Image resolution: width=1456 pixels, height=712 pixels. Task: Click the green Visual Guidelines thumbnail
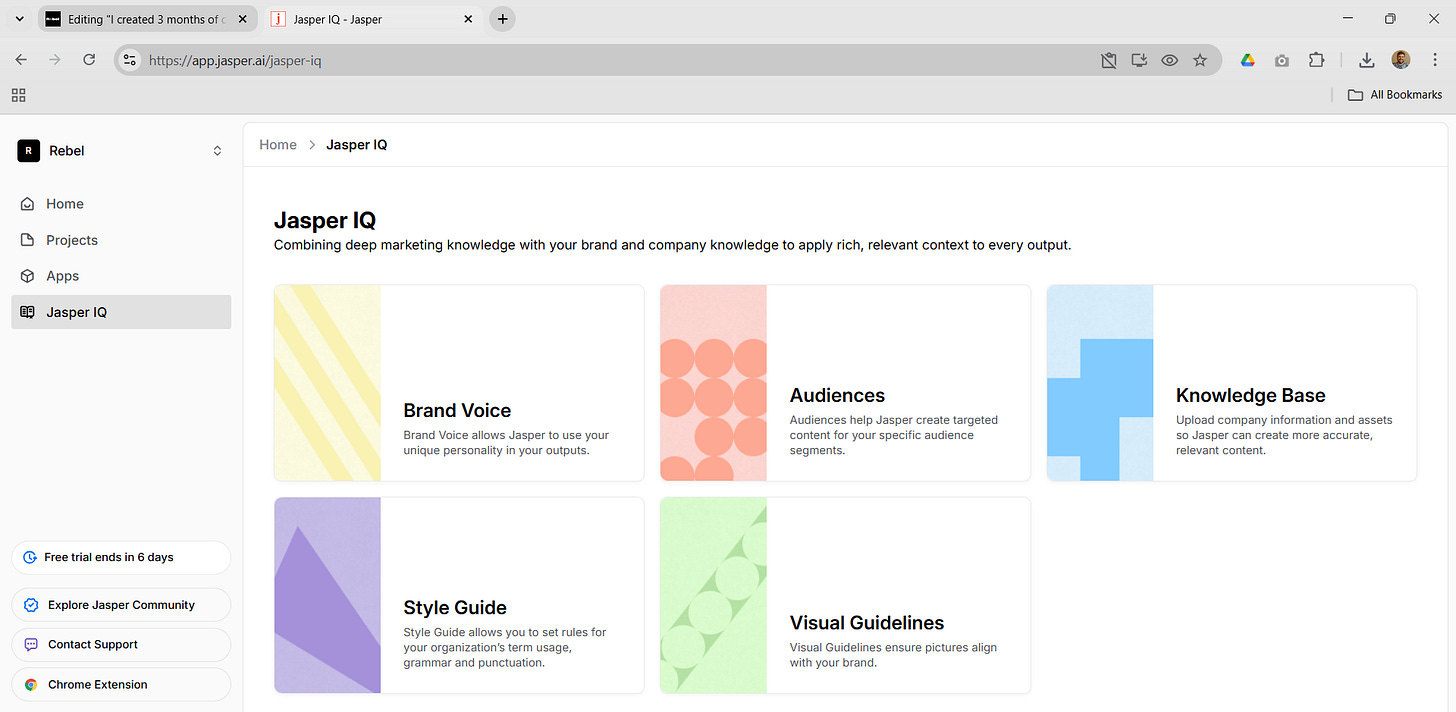pos(713,595)
